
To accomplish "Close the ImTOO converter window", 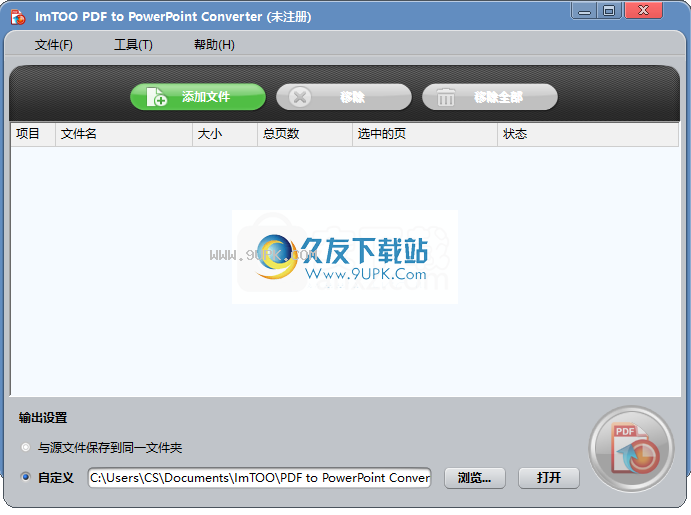I will 643,11.
